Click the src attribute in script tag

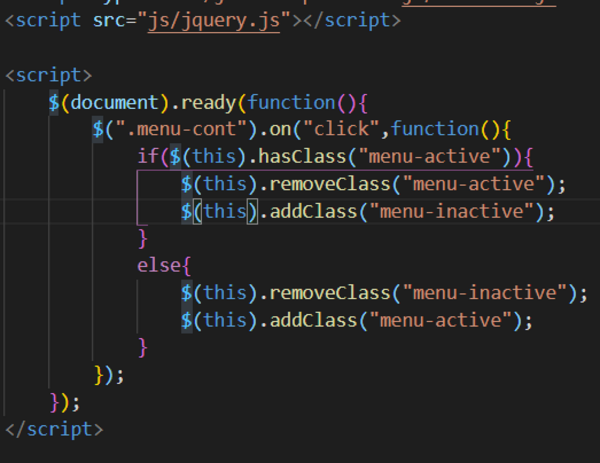[109, 21]
